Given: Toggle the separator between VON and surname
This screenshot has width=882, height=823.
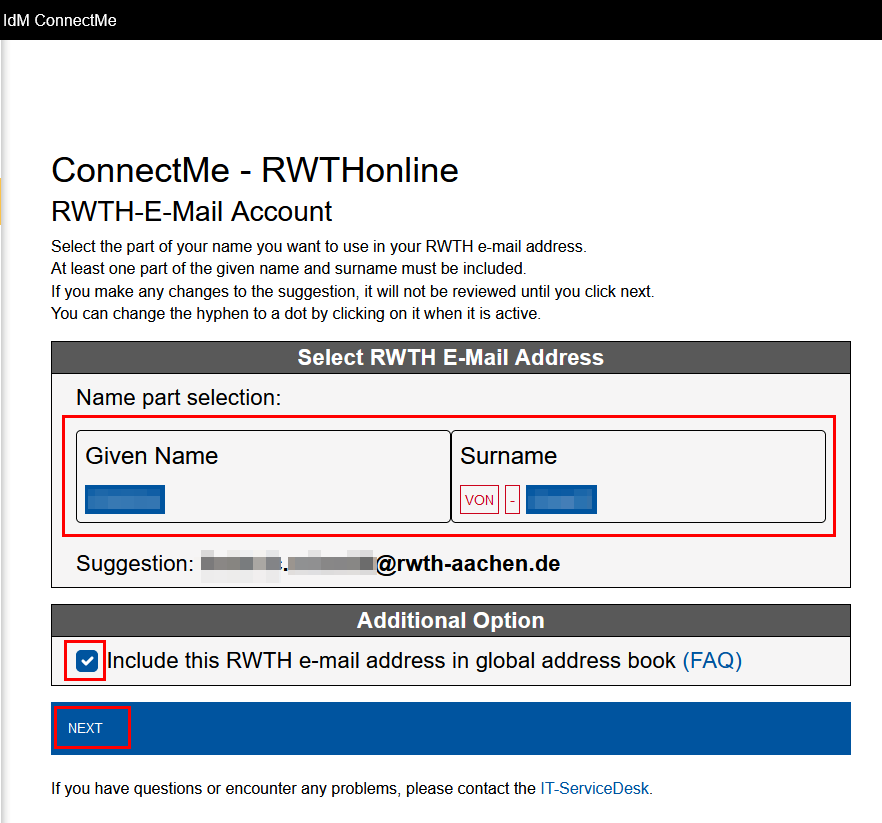Looking at the screenshot, I should 510,499.
